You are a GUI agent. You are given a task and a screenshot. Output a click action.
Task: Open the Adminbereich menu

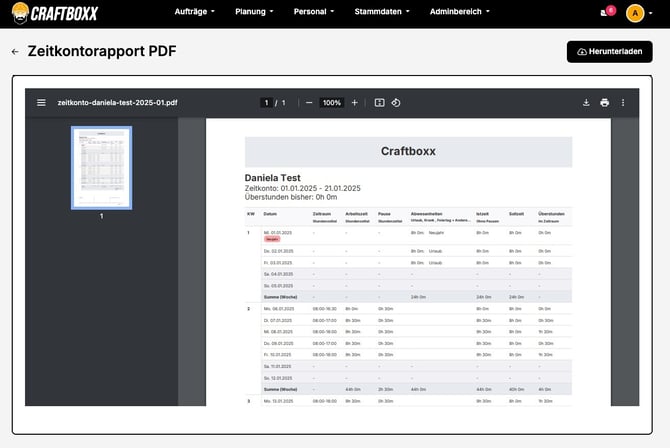click(459, 12)
